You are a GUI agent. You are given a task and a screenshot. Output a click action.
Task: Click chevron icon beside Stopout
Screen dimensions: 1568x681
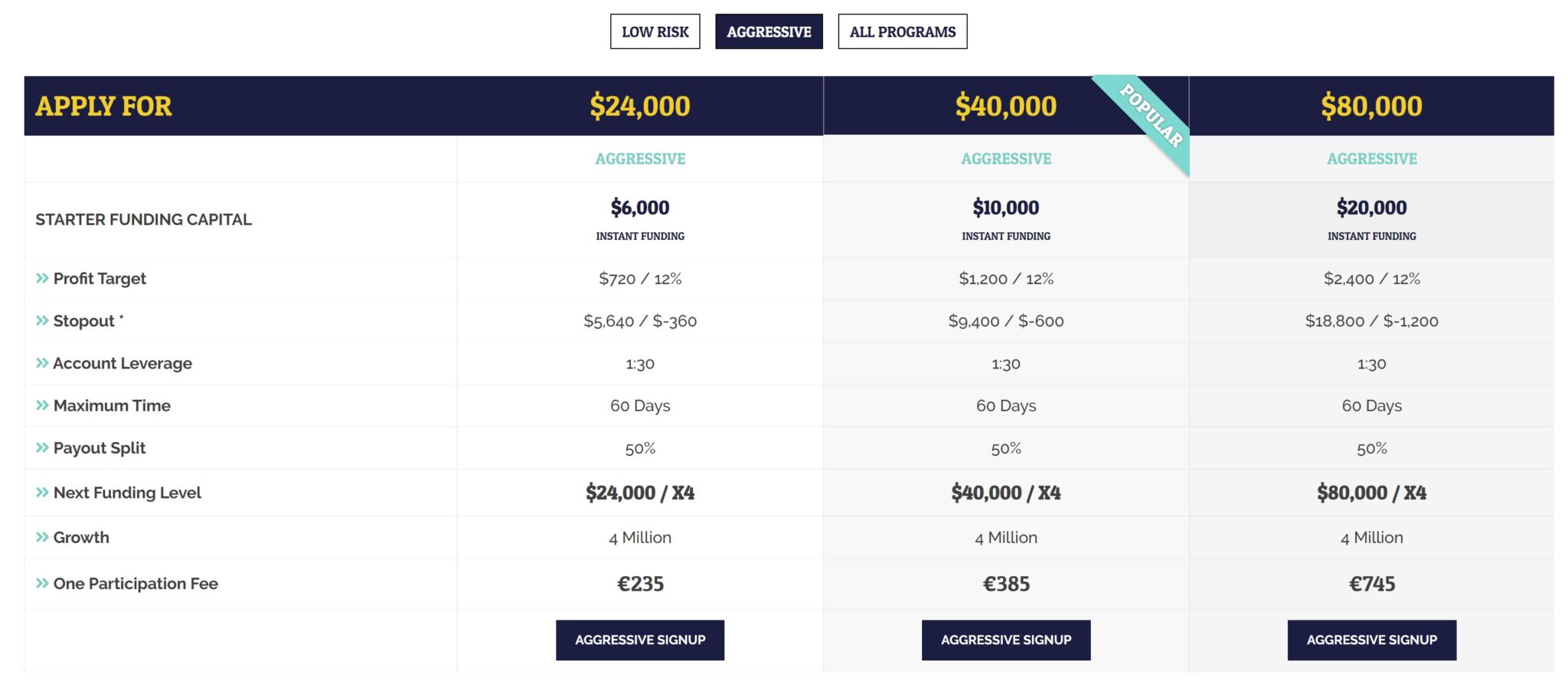coord(42,321)
